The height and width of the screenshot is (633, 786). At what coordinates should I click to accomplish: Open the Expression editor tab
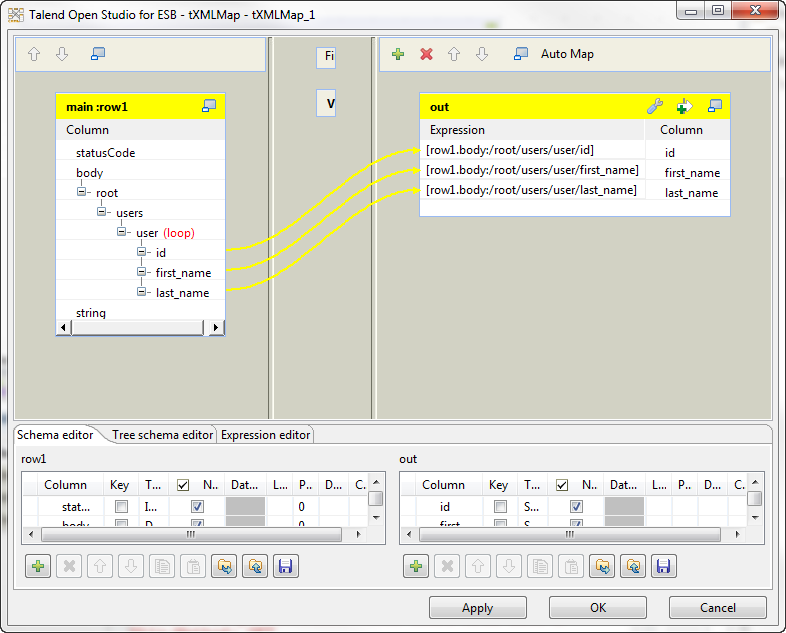(x=266, y=435)
